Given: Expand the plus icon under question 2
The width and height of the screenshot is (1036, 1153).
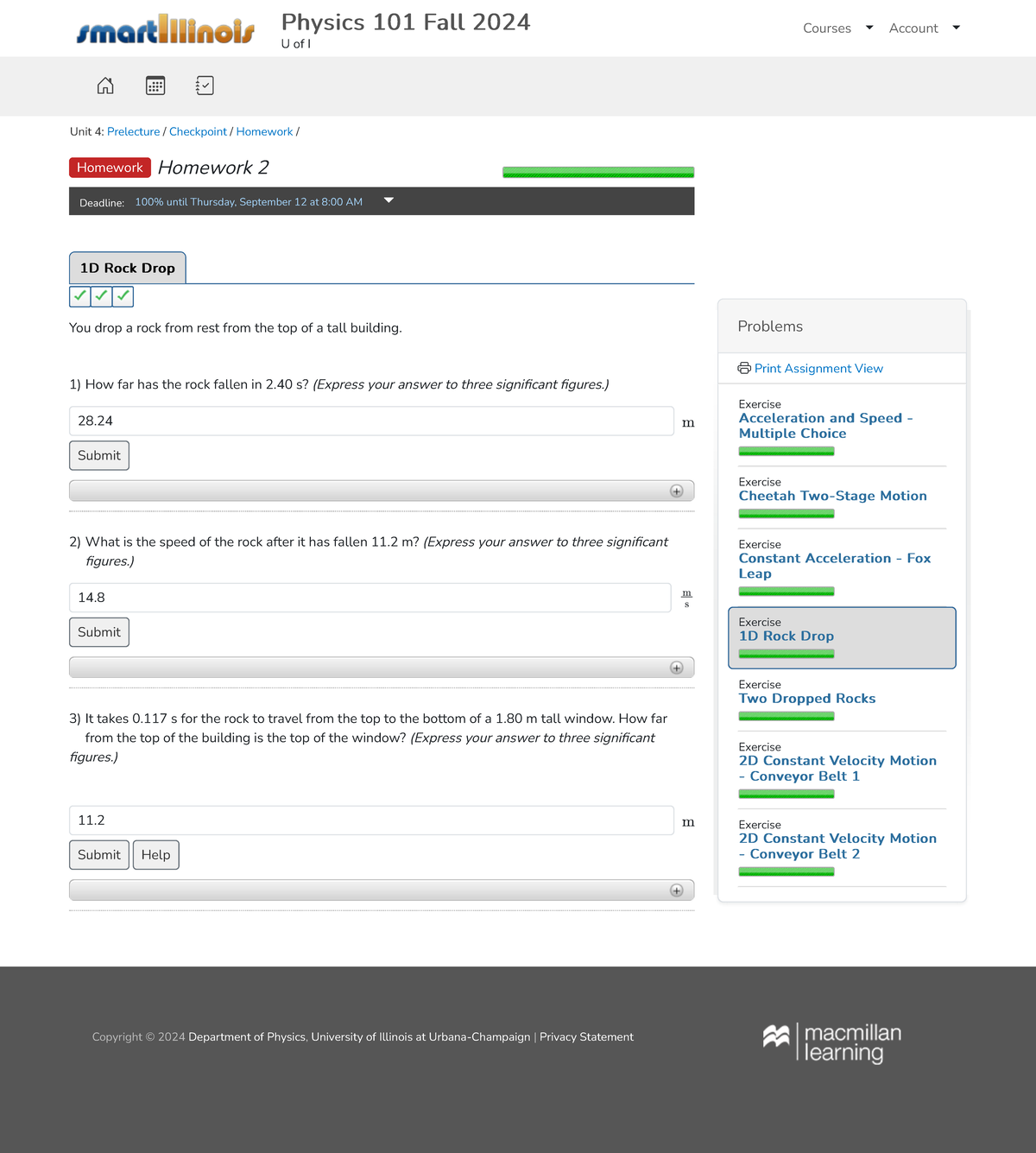Looking at the screenshot, I should (677, 668).
